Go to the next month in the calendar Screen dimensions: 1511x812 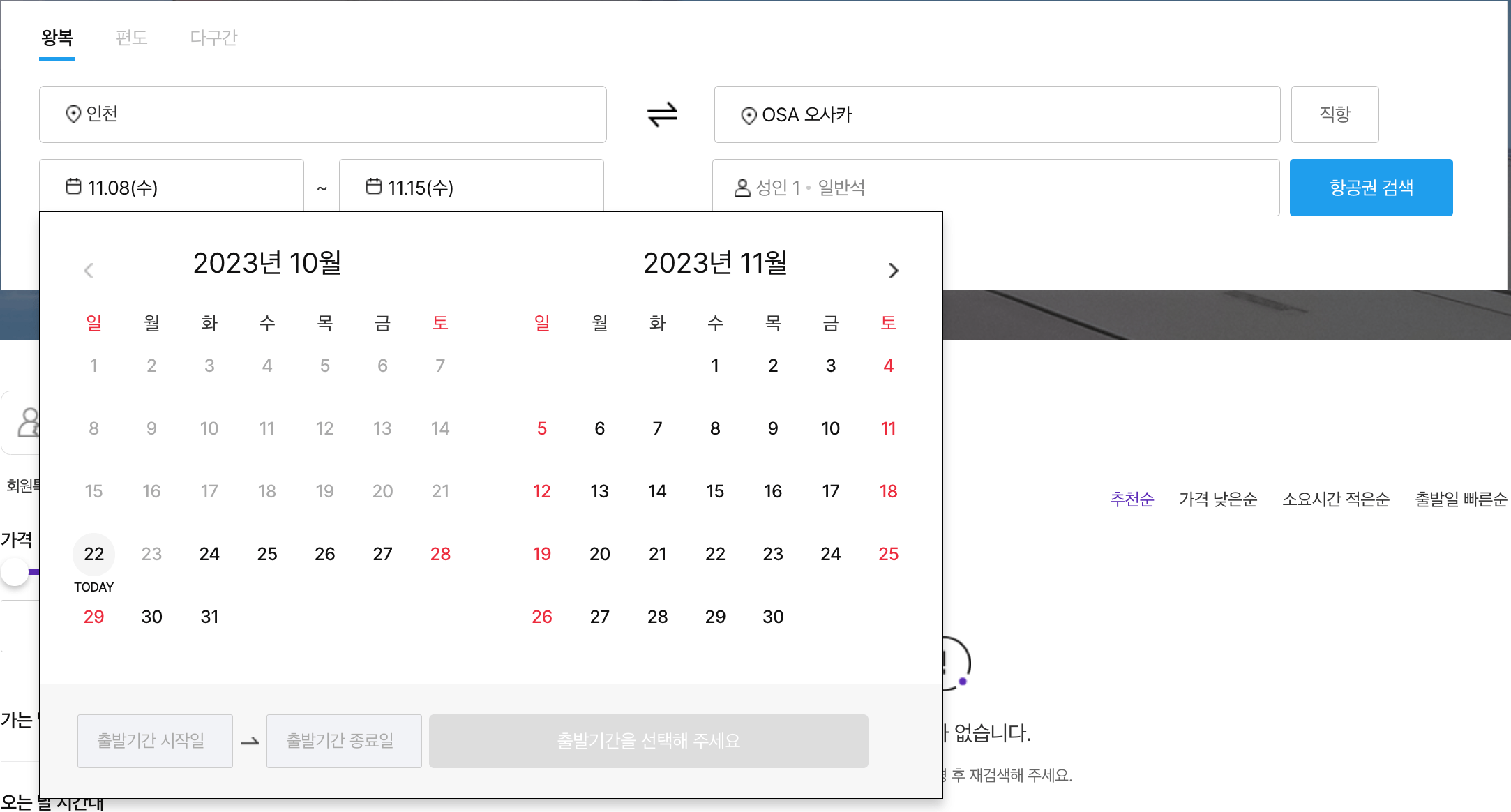[894, 270]
